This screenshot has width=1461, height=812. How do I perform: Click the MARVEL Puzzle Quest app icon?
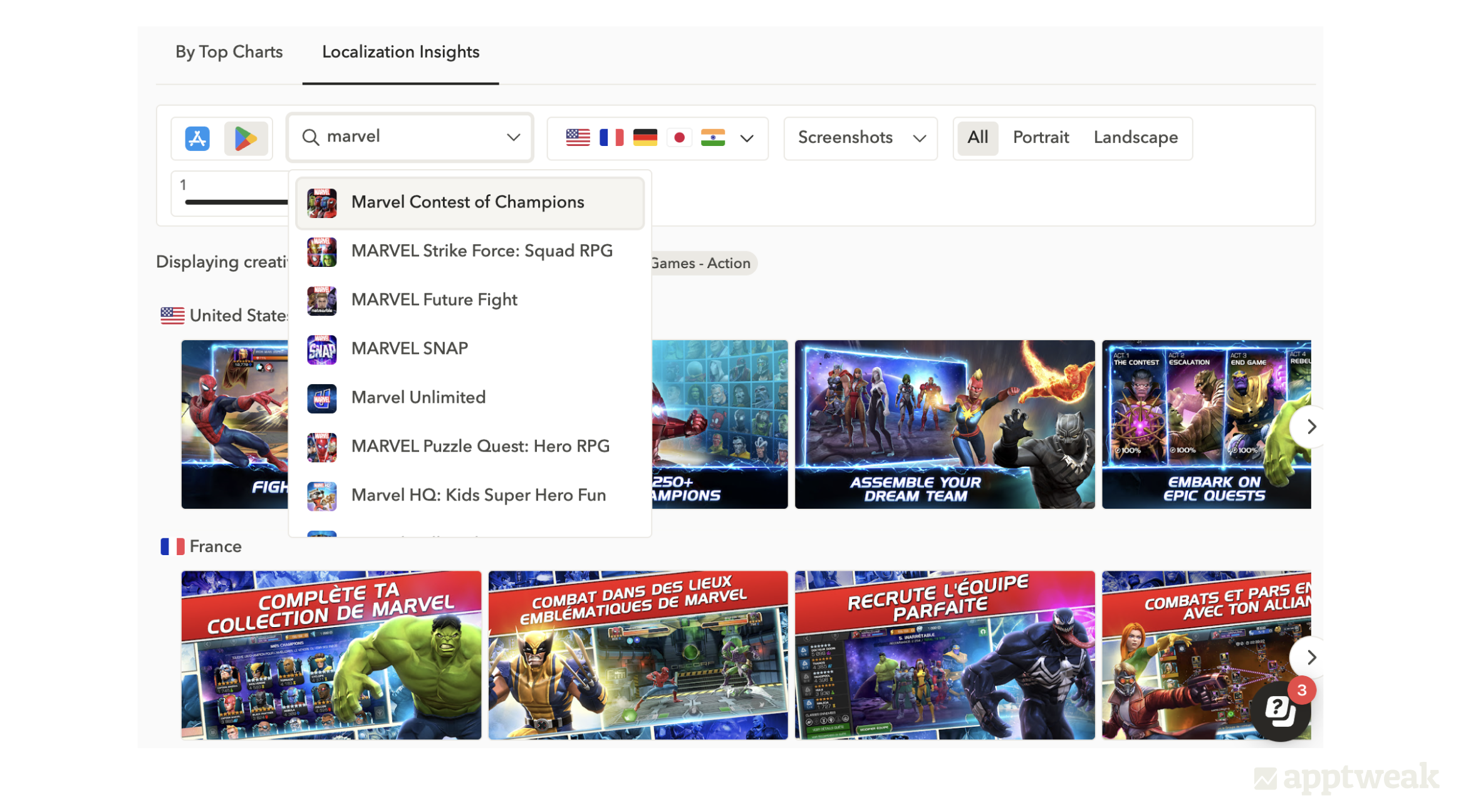(x=321, y=447)
